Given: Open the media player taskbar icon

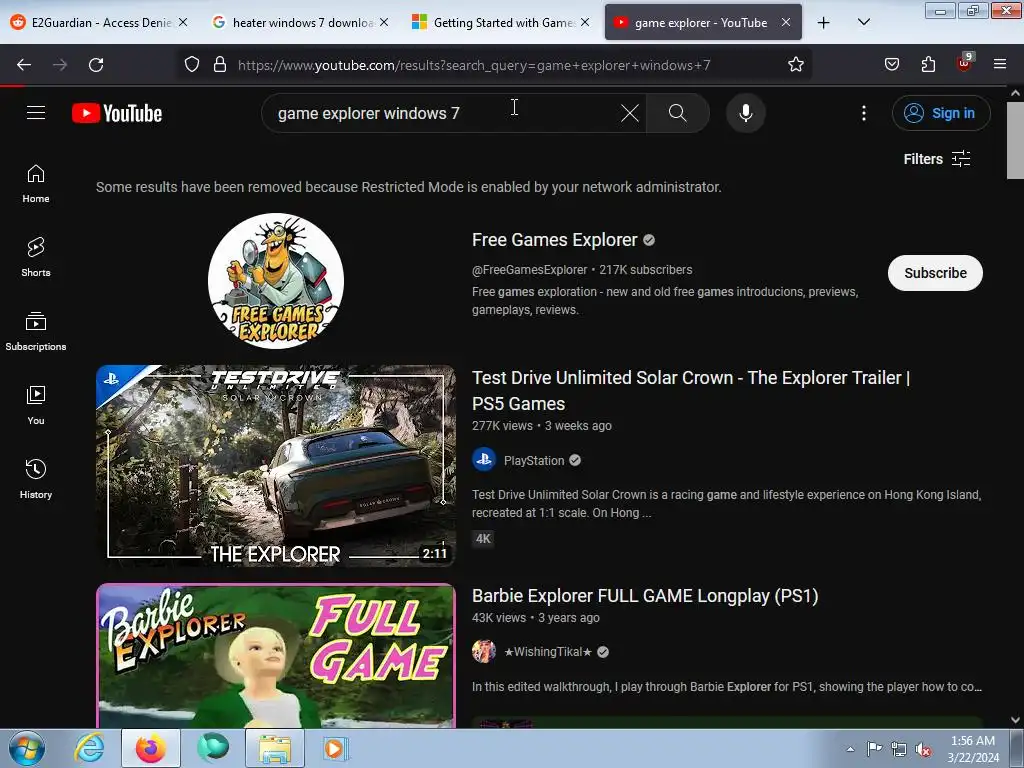Looking at the screenshot, I should pos(336,748).
